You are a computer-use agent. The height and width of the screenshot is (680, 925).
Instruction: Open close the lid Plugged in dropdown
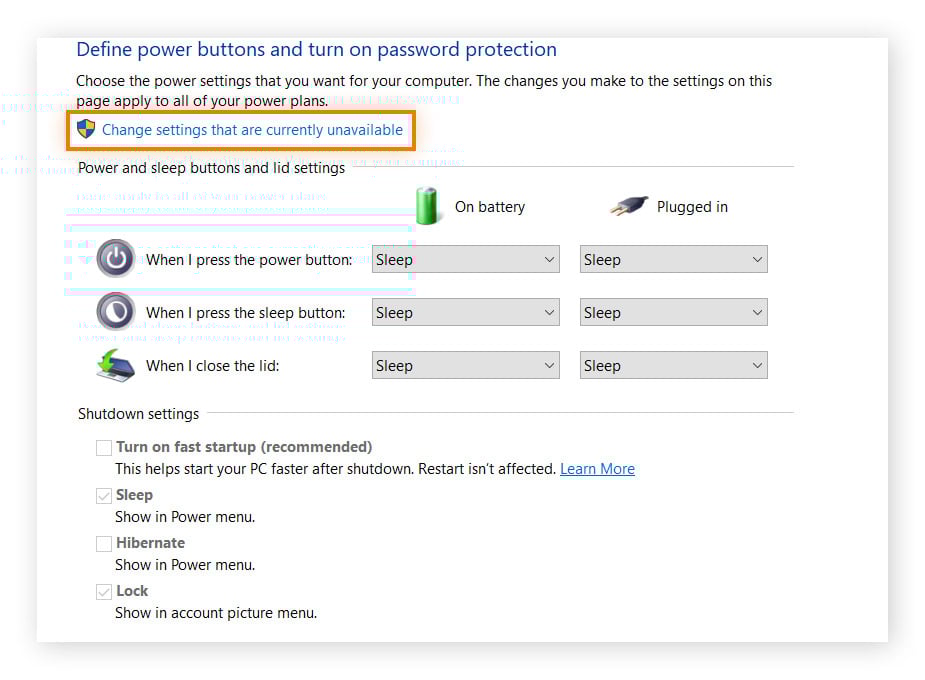point(673,366)
